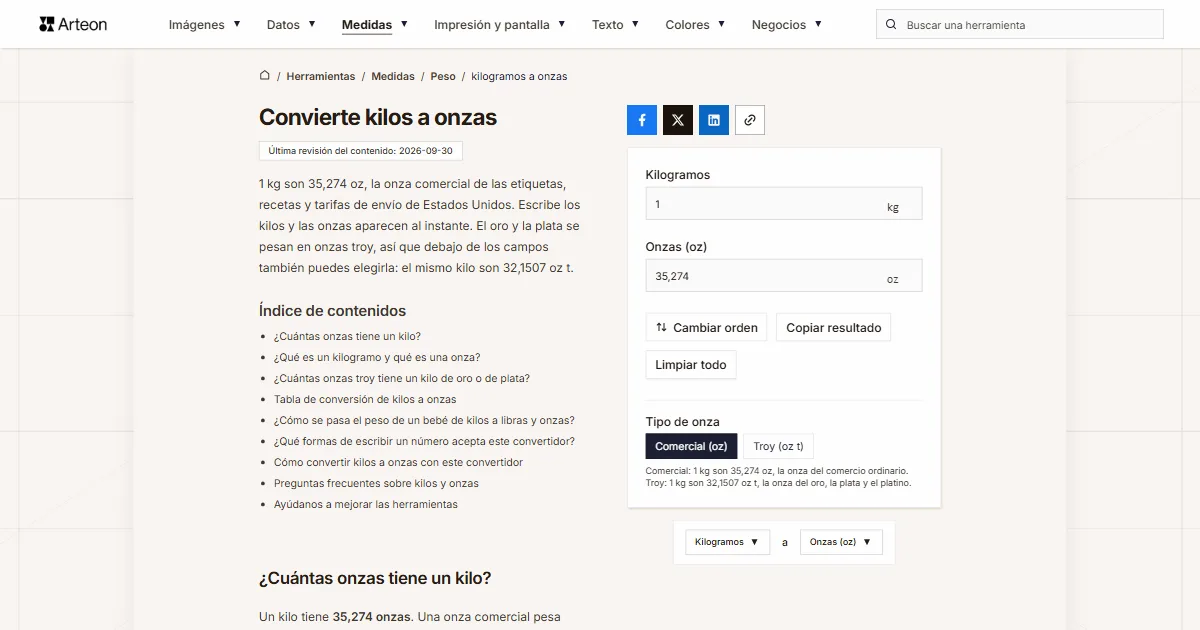Click Limpiar todo button
The height and width of the screenshot is (630, 1200).
(691, 365)
